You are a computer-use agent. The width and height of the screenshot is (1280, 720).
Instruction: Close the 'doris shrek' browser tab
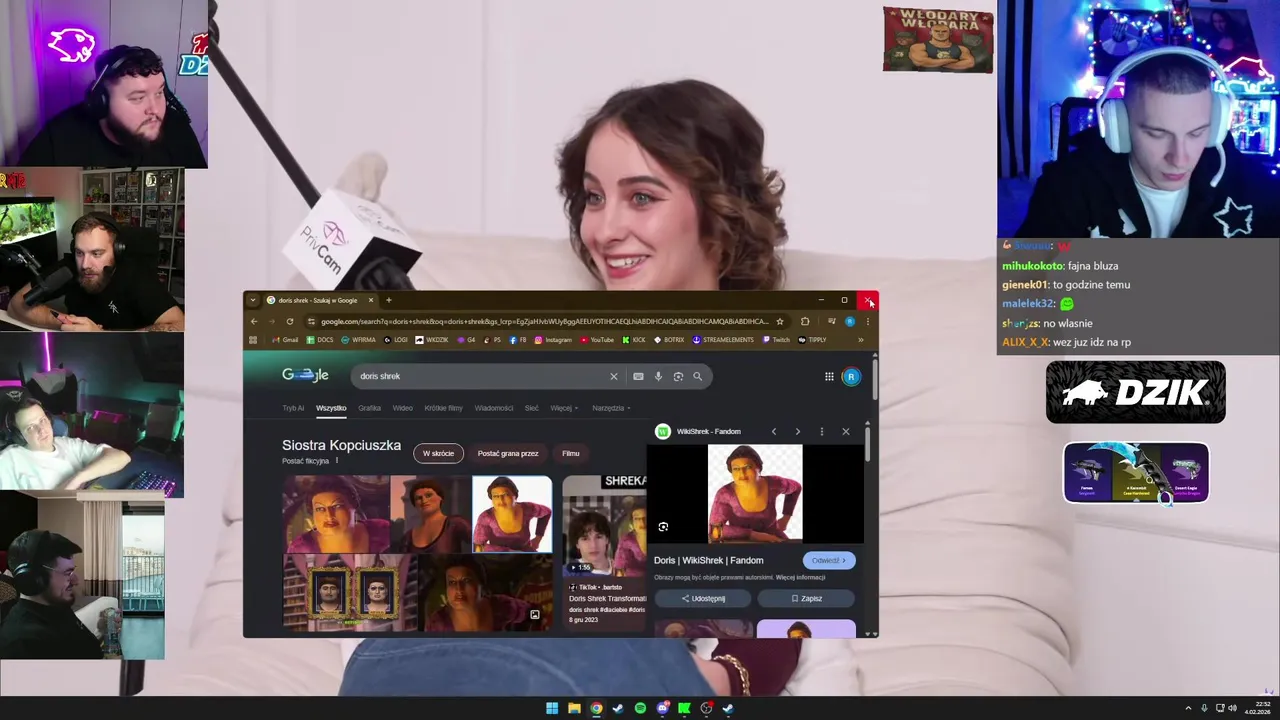(x=371, y=300)
